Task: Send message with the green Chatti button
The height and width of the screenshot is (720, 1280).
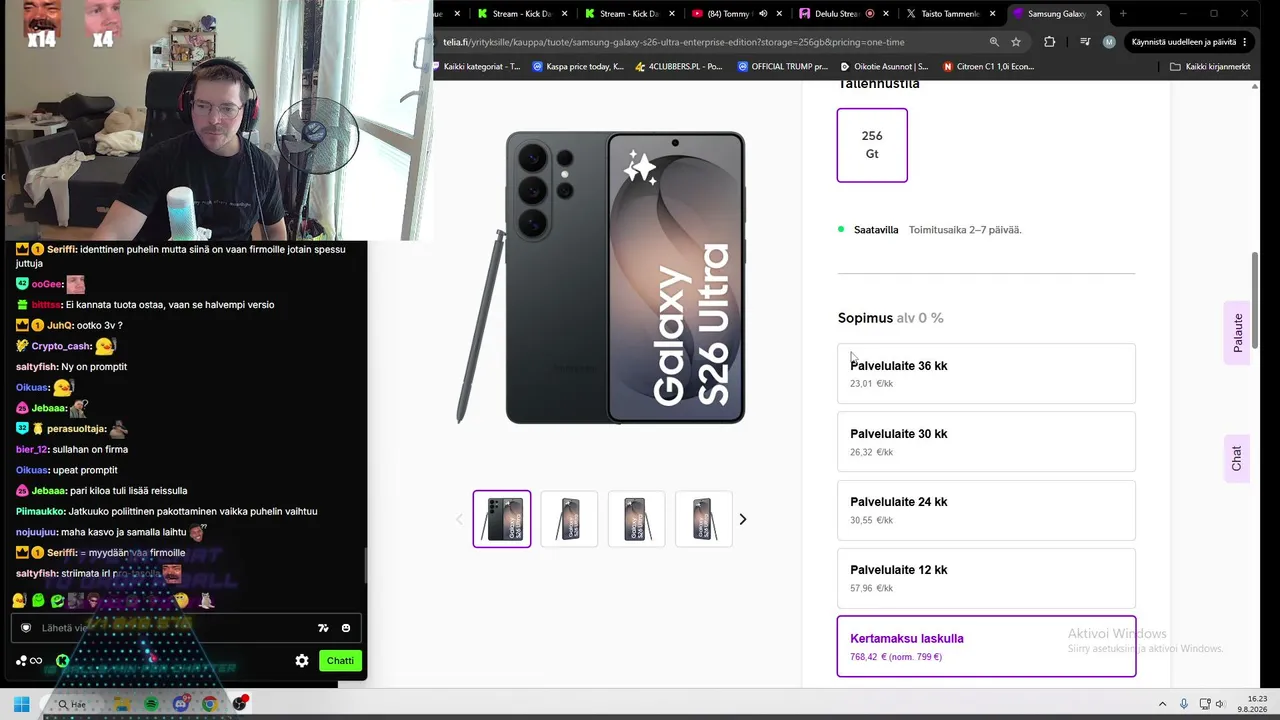Action: tap(340, 660)
